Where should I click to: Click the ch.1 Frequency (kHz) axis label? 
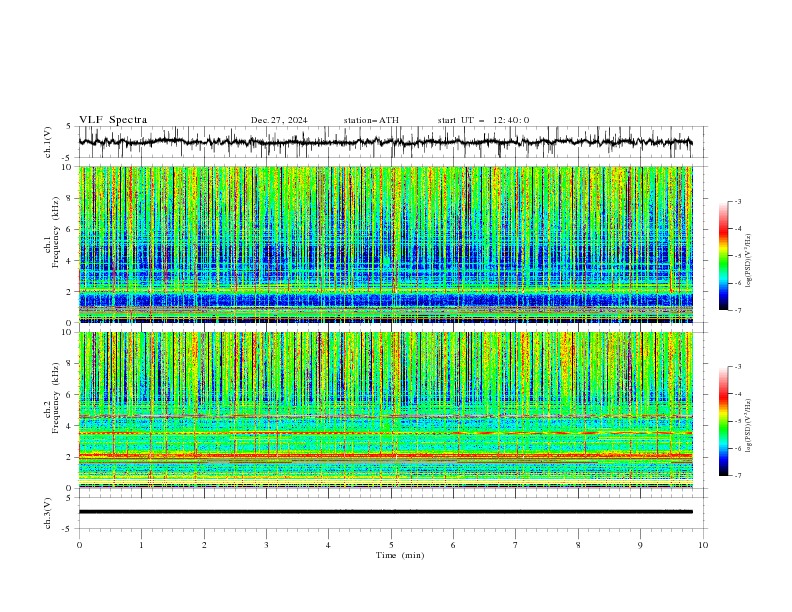click(x=52, y=232)
